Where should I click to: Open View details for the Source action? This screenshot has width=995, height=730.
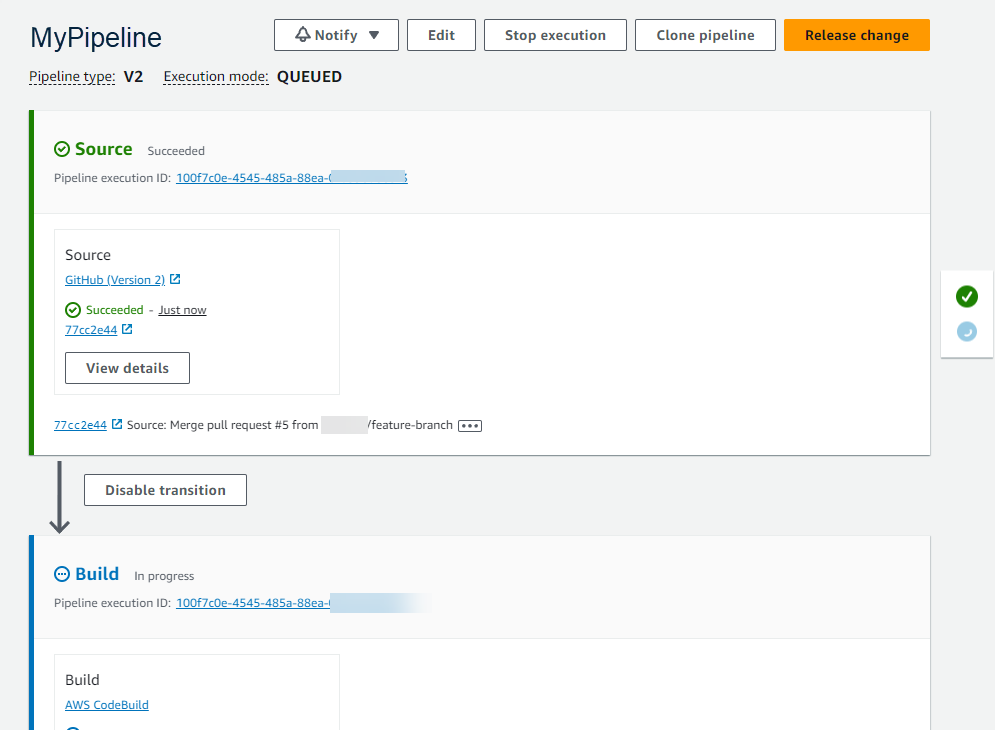127,367
